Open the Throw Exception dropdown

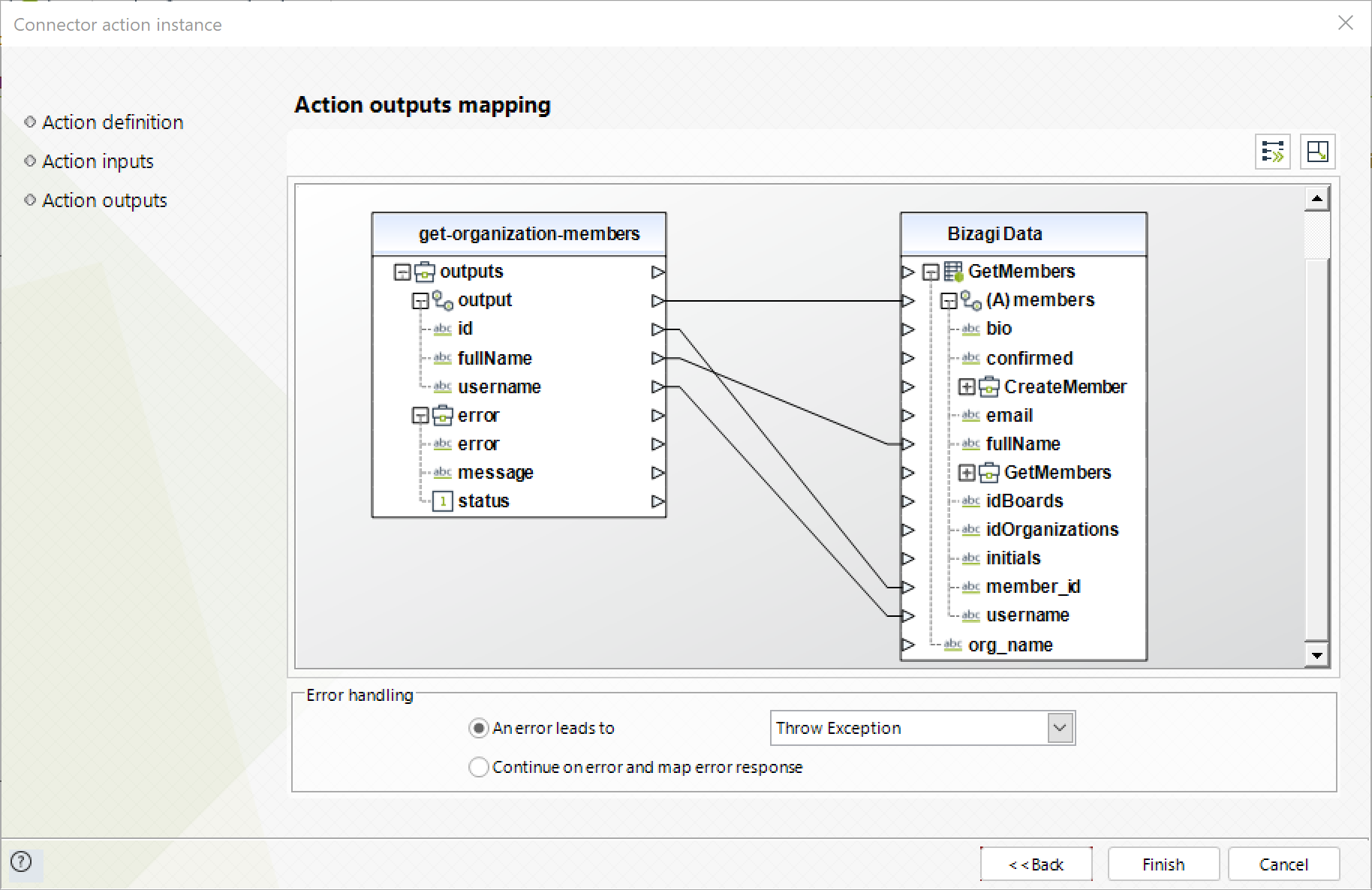click(x=1060, y=728)
